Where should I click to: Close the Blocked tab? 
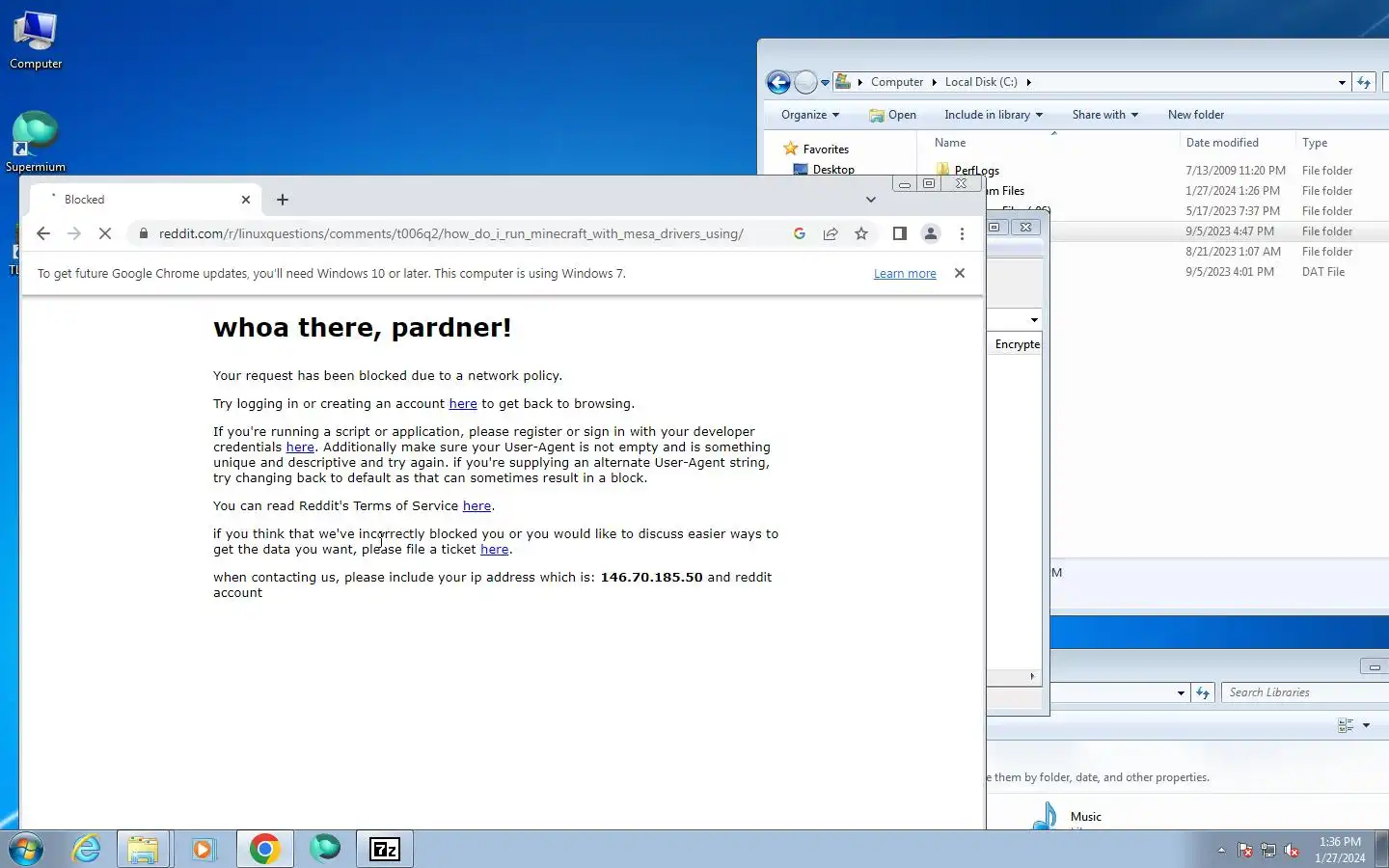coord(246,200)
